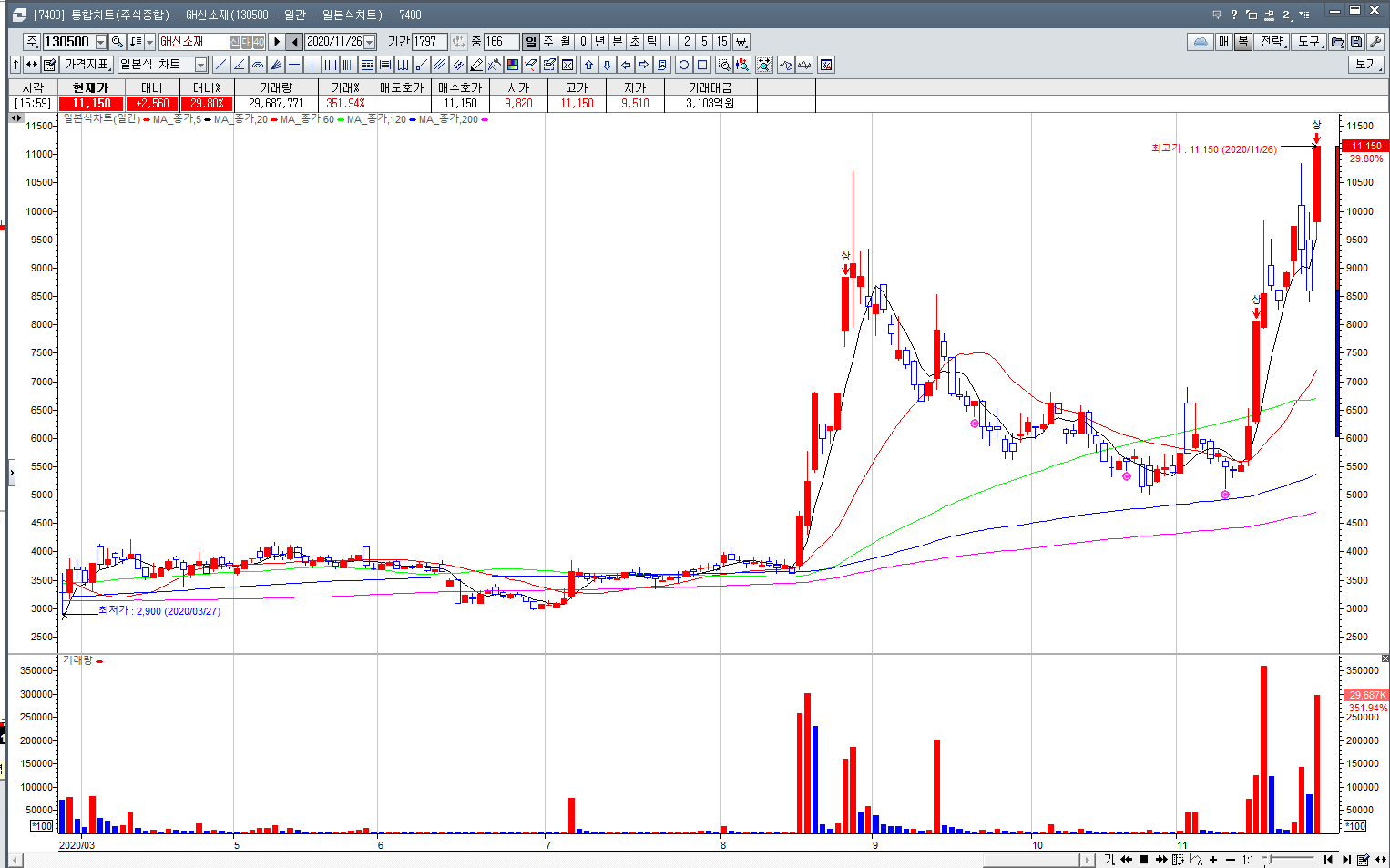Click the chart zoom magnifier tool
The height and width of the screenshot is (868, 1390).
[724, 65]
